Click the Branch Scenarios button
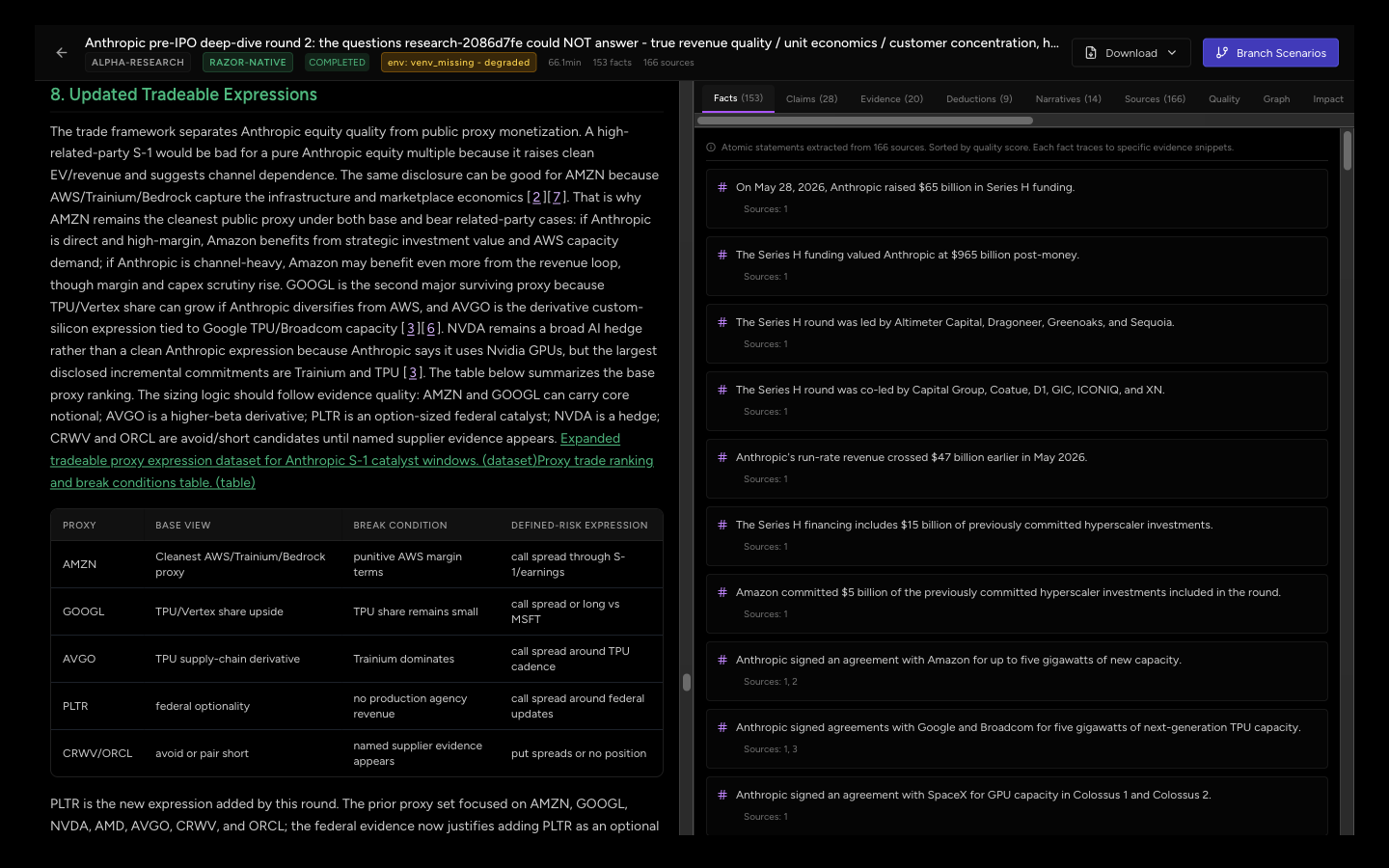The width and height of the screenshot is (1389, 868). [1270, 53]
